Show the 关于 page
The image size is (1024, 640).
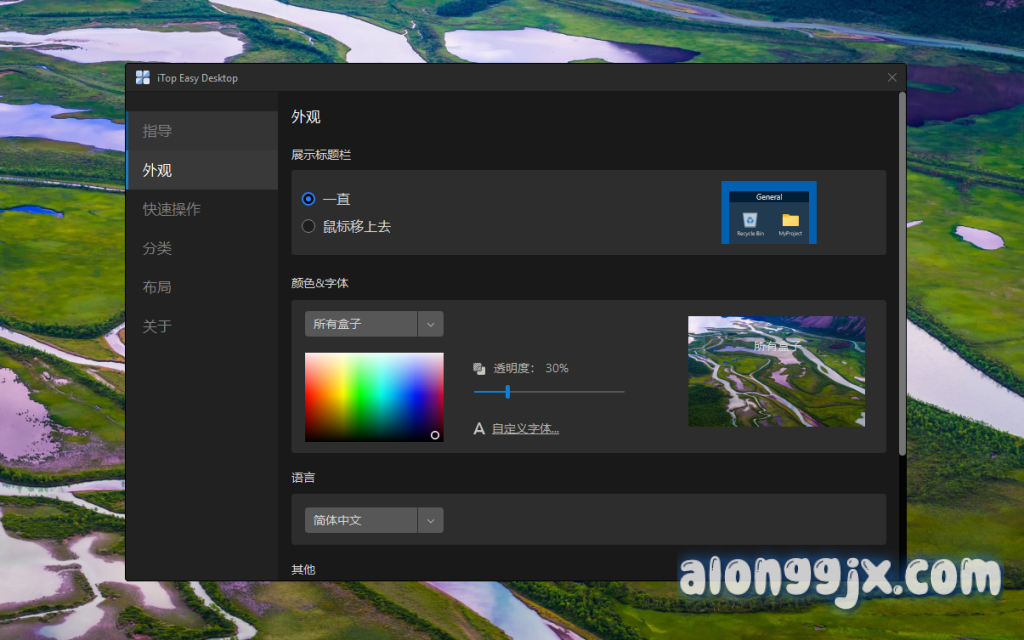coord(157,326)
